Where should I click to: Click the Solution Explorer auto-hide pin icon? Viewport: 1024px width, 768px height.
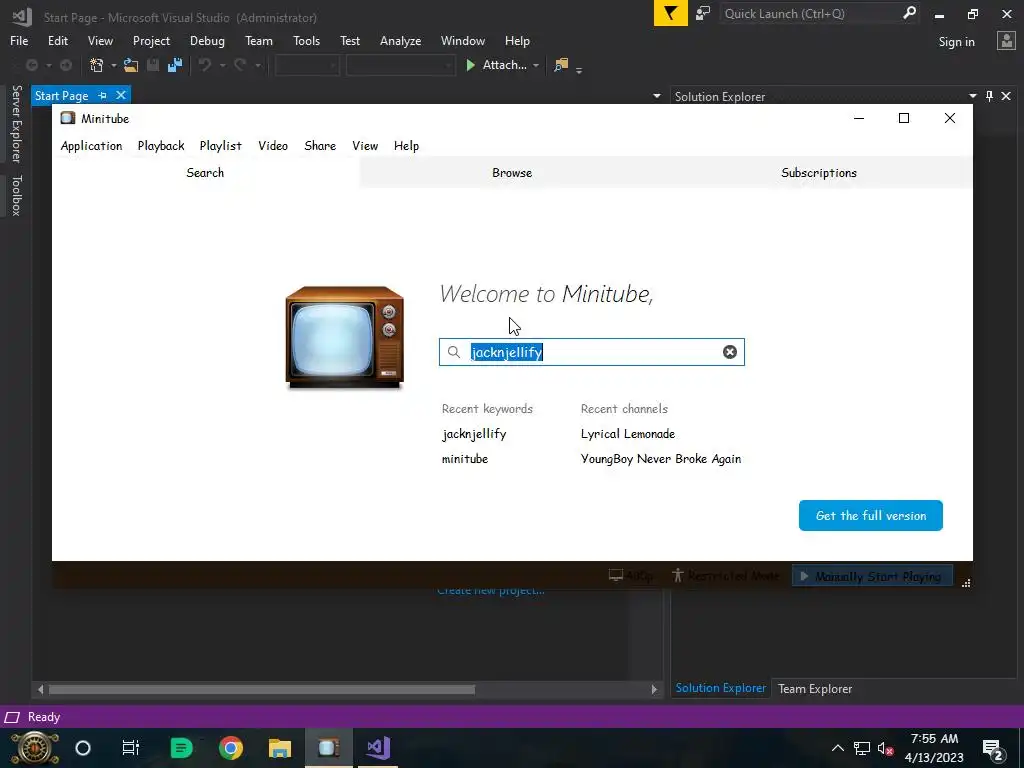(989, 96)
